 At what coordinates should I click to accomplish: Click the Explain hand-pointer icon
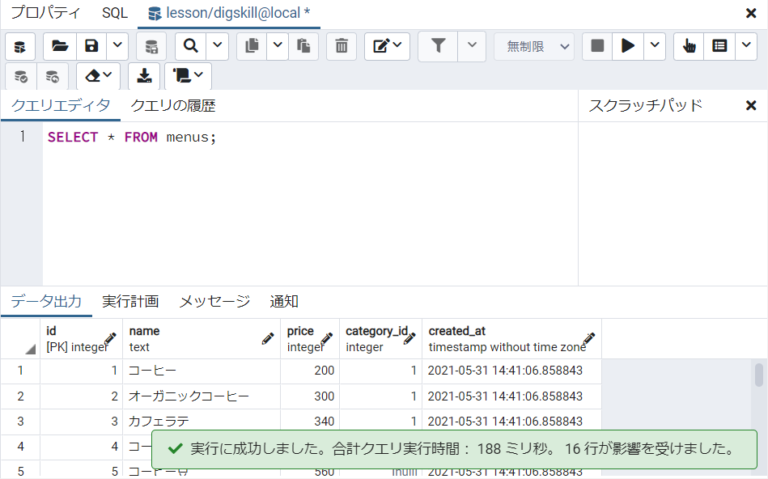689,46
